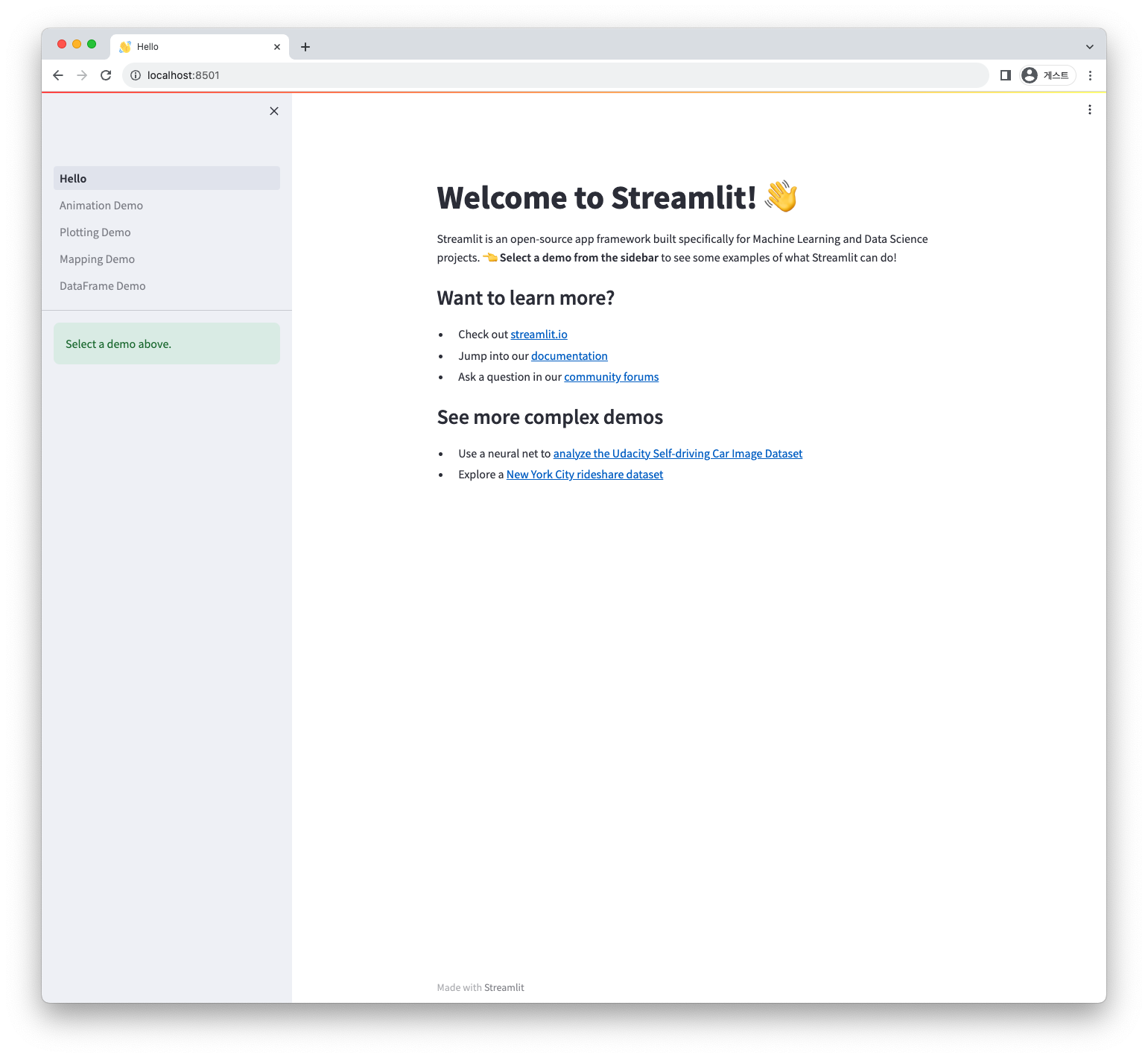This screenshot has width=1148, height=1058.
Task: Open Mapping Demo page
Action: (x=167, y=259)
